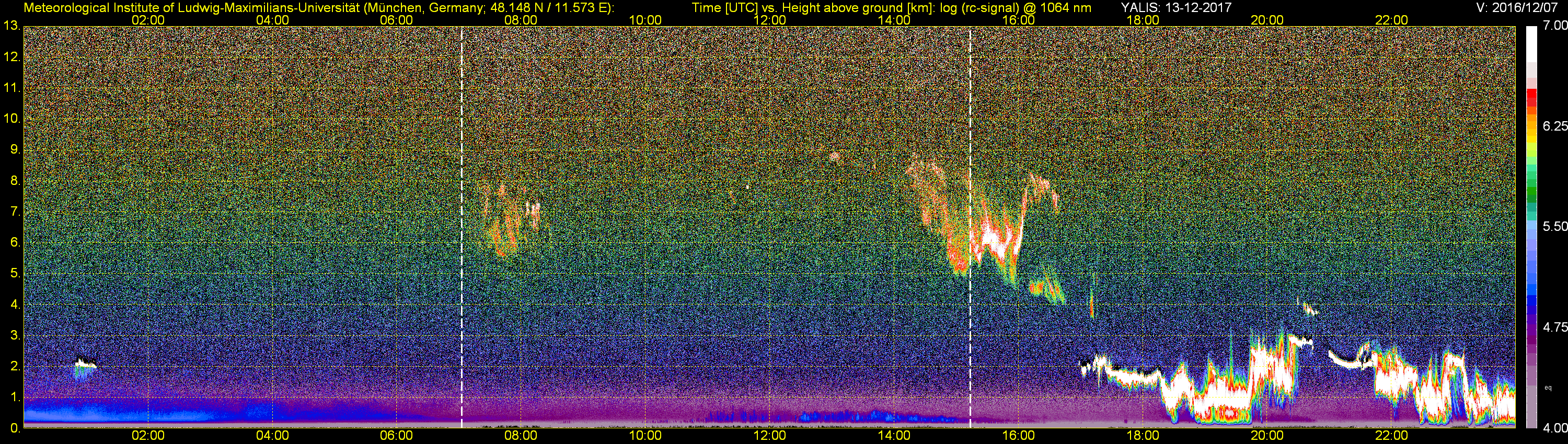Click the height axis label '11.'
The width and height of the screenshot is (1568, 444).
11,88
